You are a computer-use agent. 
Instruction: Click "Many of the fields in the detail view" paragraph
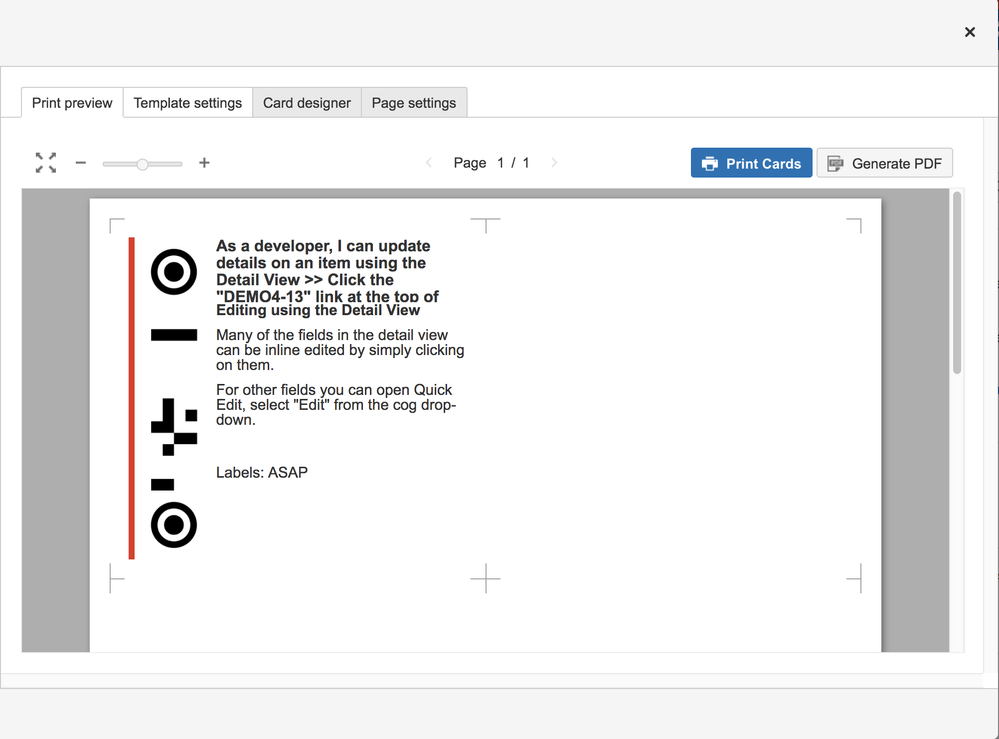(x=340, y=350)
